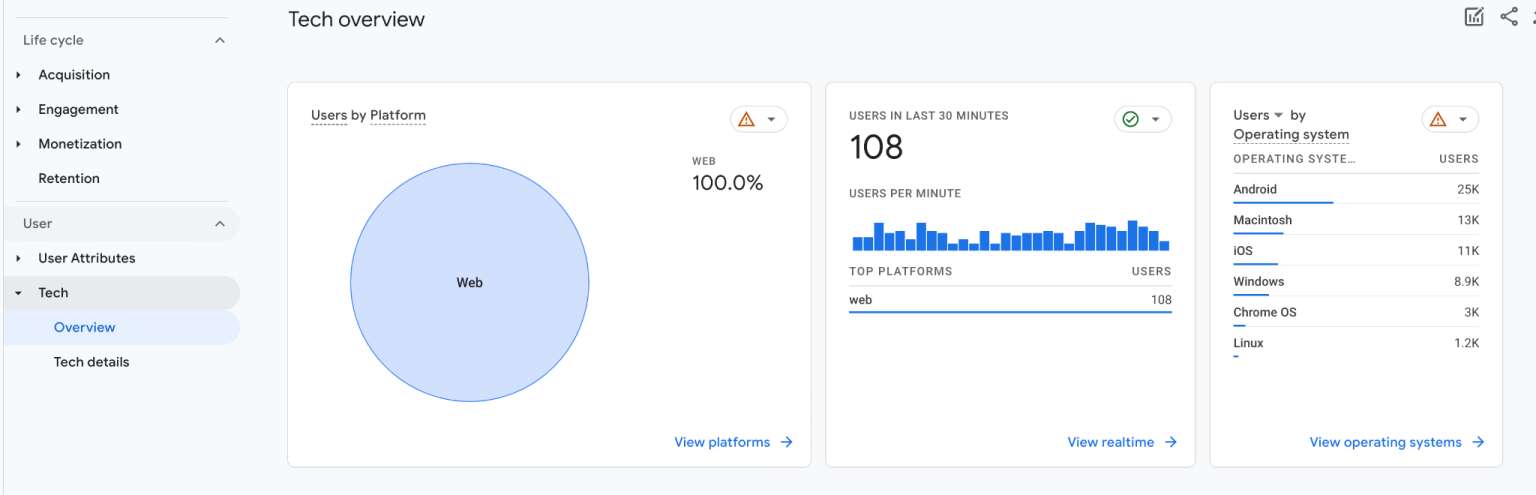Collapse the User section

pos(220,224)
